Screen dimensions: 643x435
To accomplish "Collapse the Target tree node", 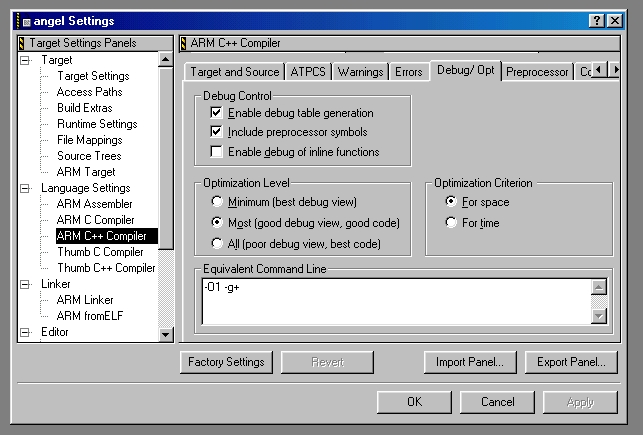I will click(25, 60).
